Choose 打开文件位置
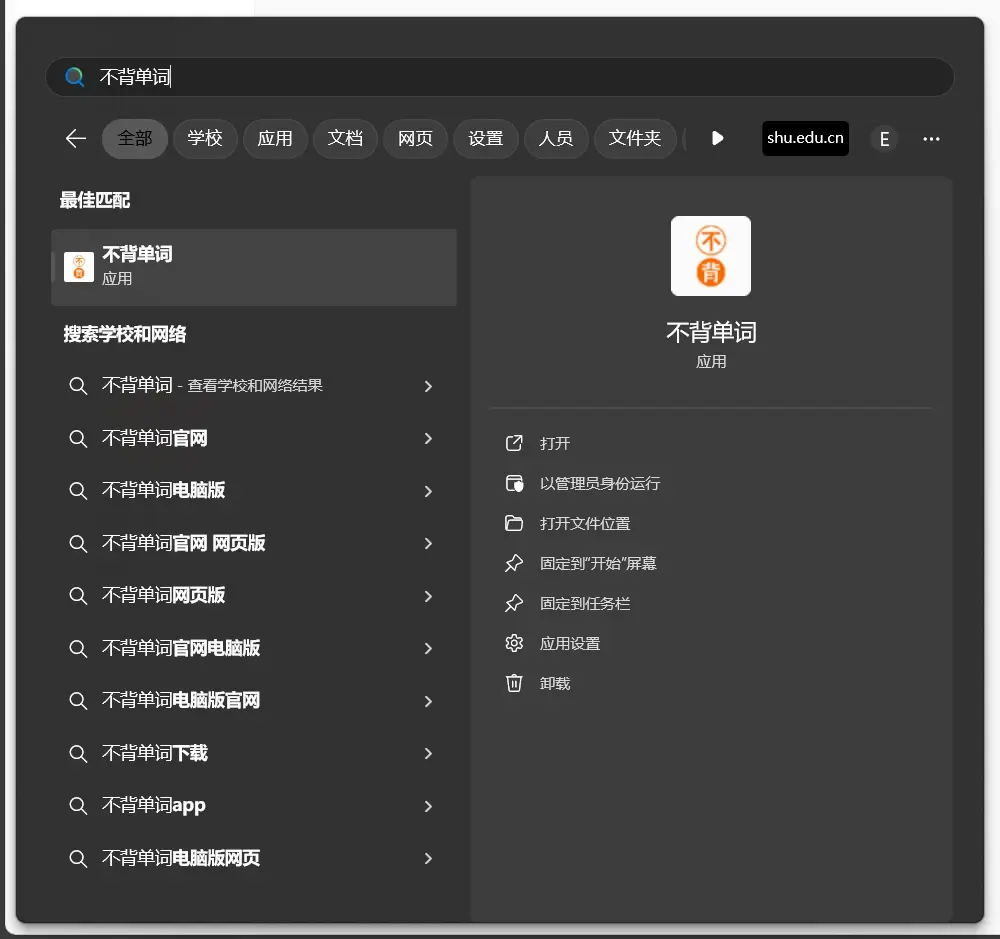 585,524
